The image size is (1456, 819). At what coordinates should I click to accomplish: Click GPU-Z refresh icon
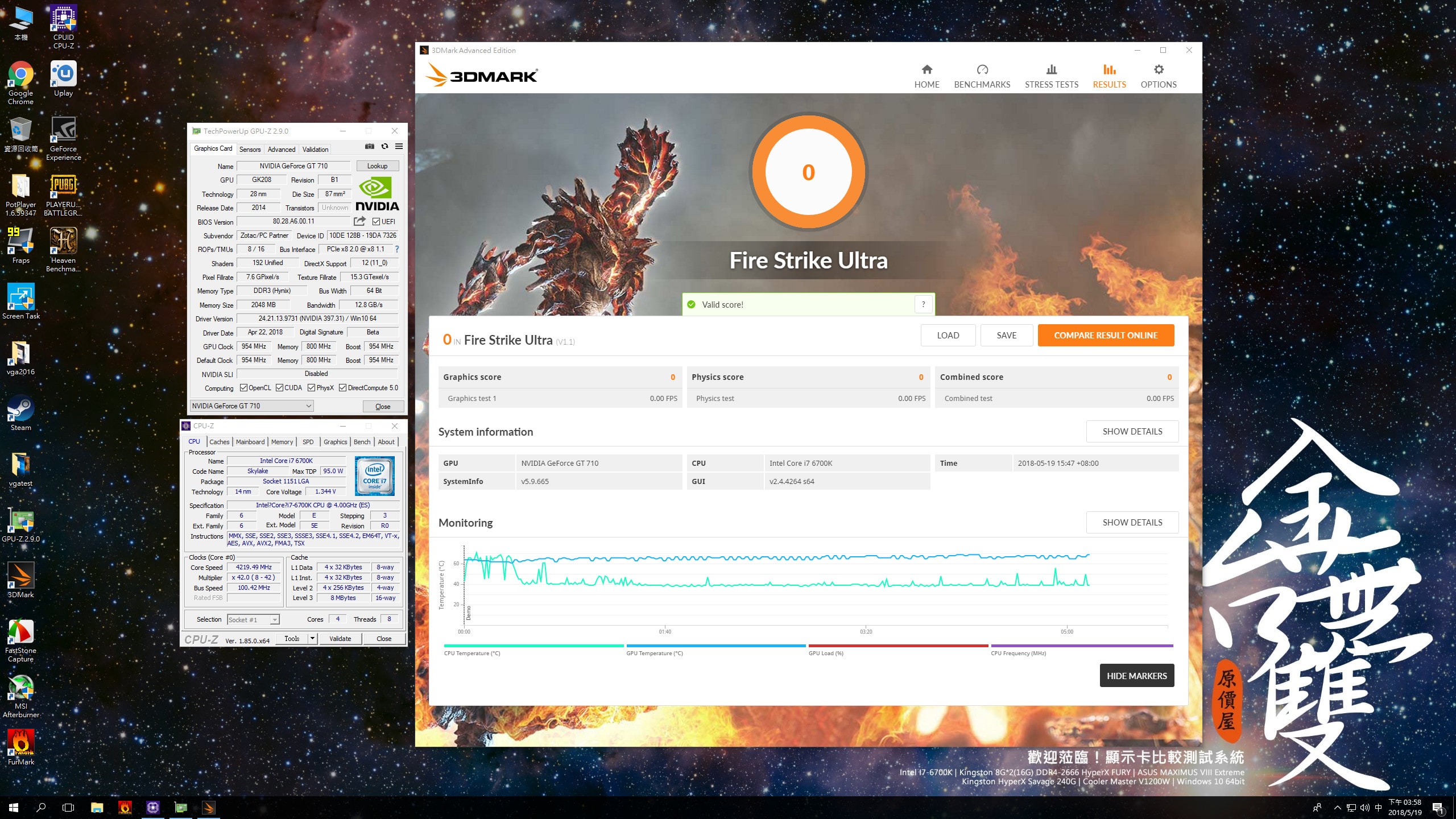(384, 147)
